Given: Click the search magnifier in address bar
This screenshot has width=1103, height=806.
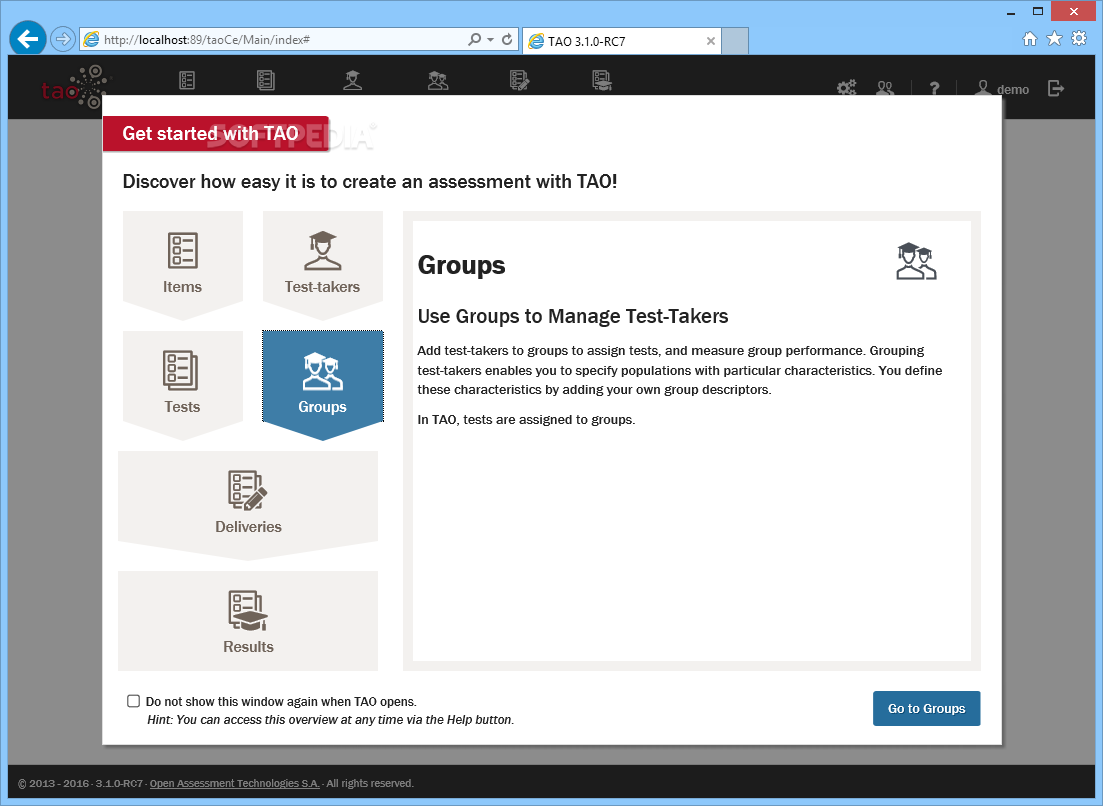Looking at the screenshot, I should tap(475, 39).
